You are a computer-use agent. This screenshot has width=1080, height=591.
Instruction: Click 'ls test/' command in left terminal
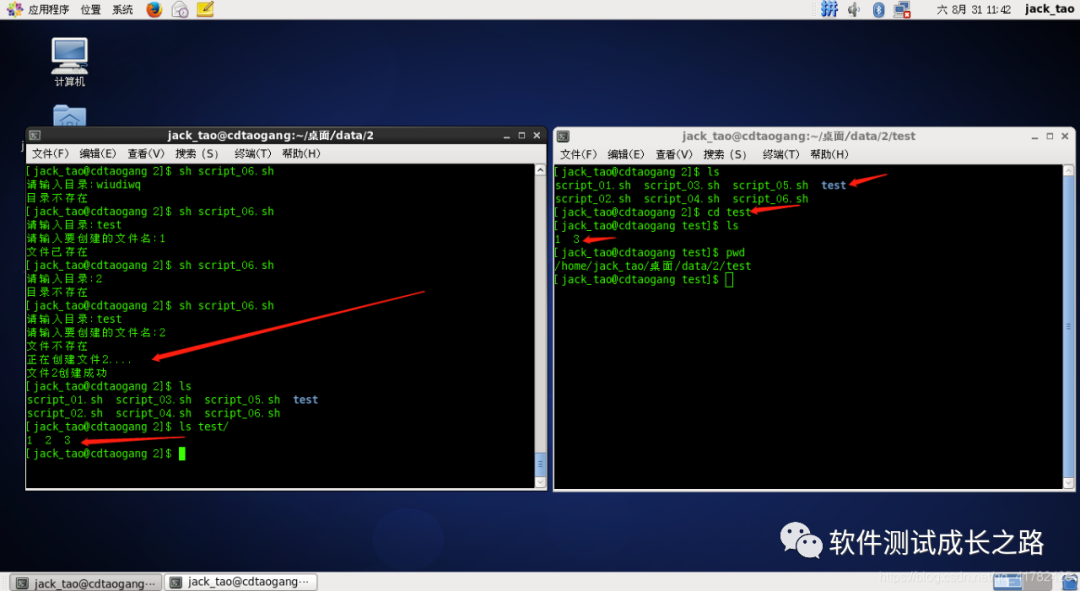pyautogui.click(x=203, y=426)
